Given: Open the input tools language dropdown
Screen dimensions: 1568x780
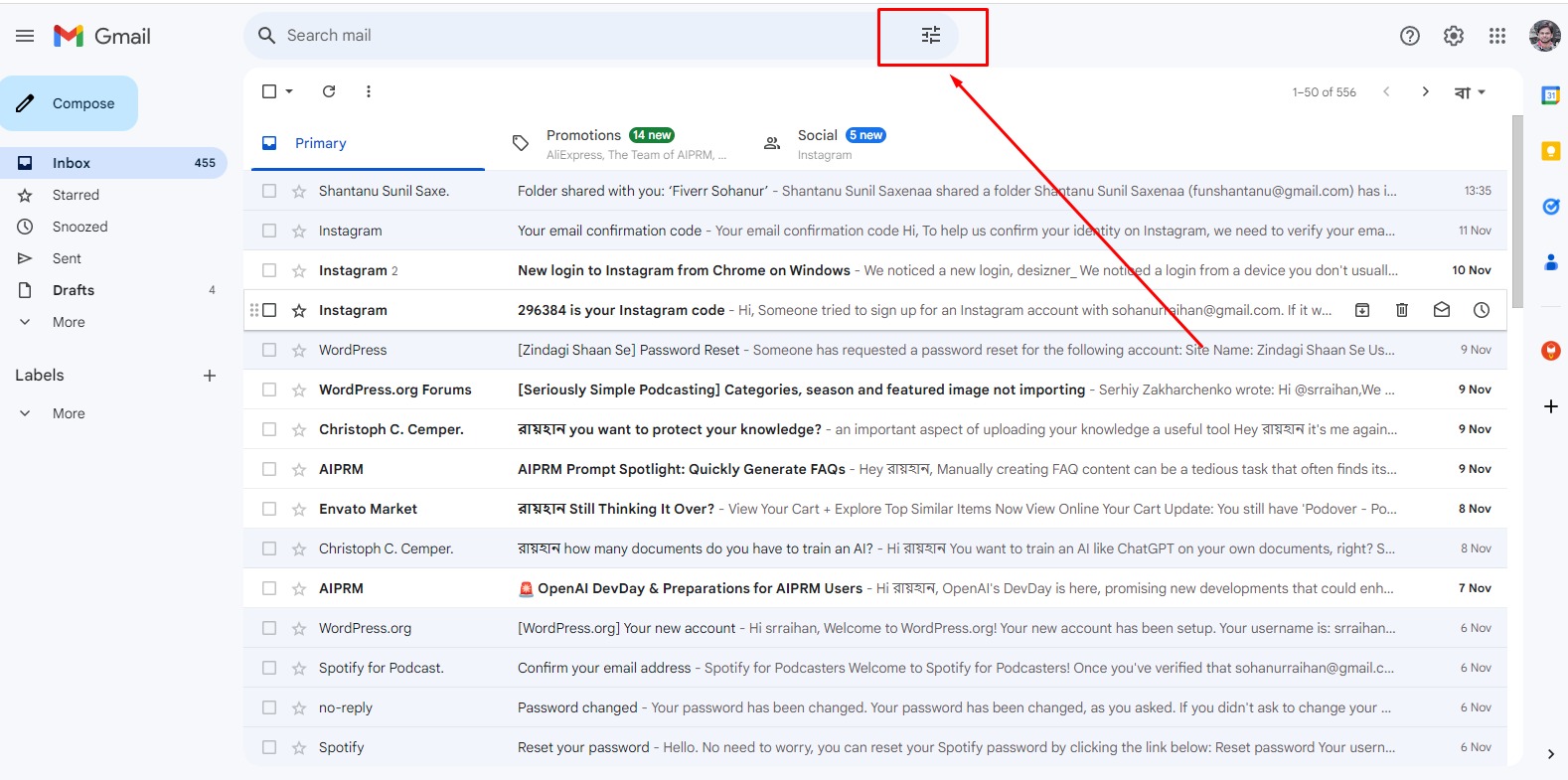Looking at the screenshot, I should click(x=1470, y=92).
